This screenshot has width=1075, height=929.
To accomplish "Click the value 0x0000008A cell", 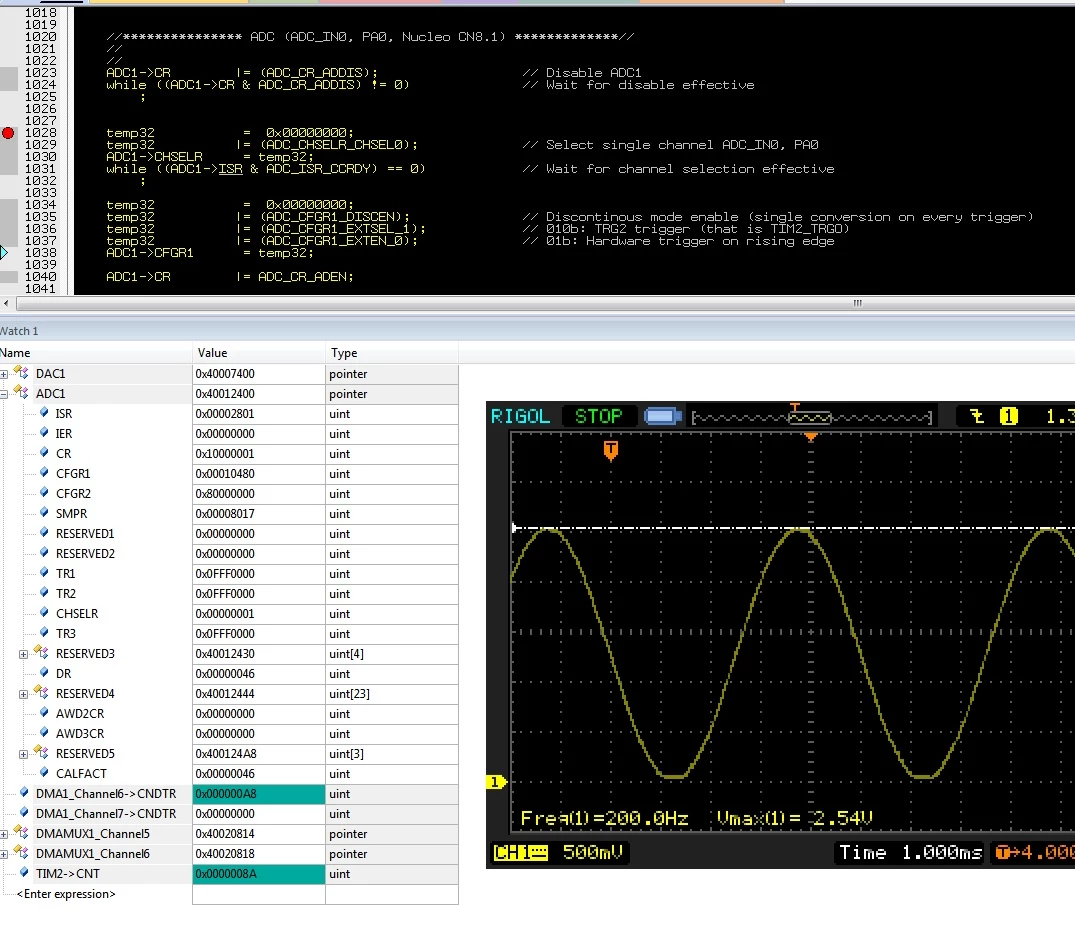I will click(258, 874).
